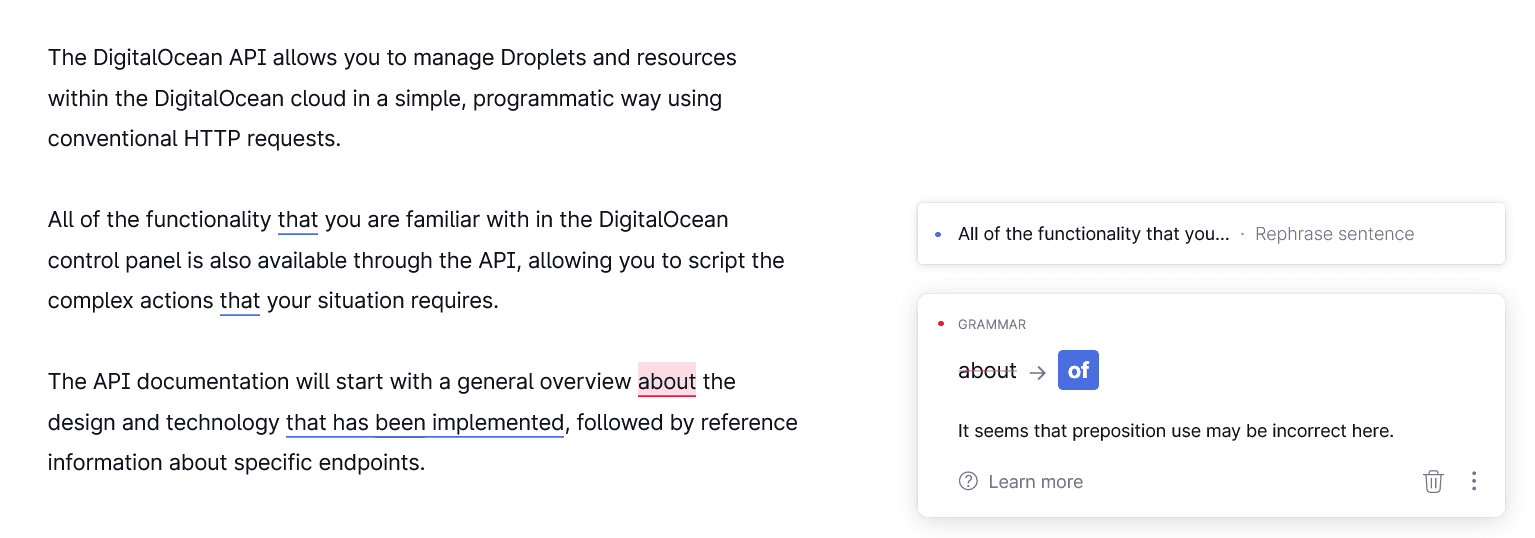Click the "information about specific endpoints" line
The height and width of the screenshot is (538, 1535).
pos(236,462)
